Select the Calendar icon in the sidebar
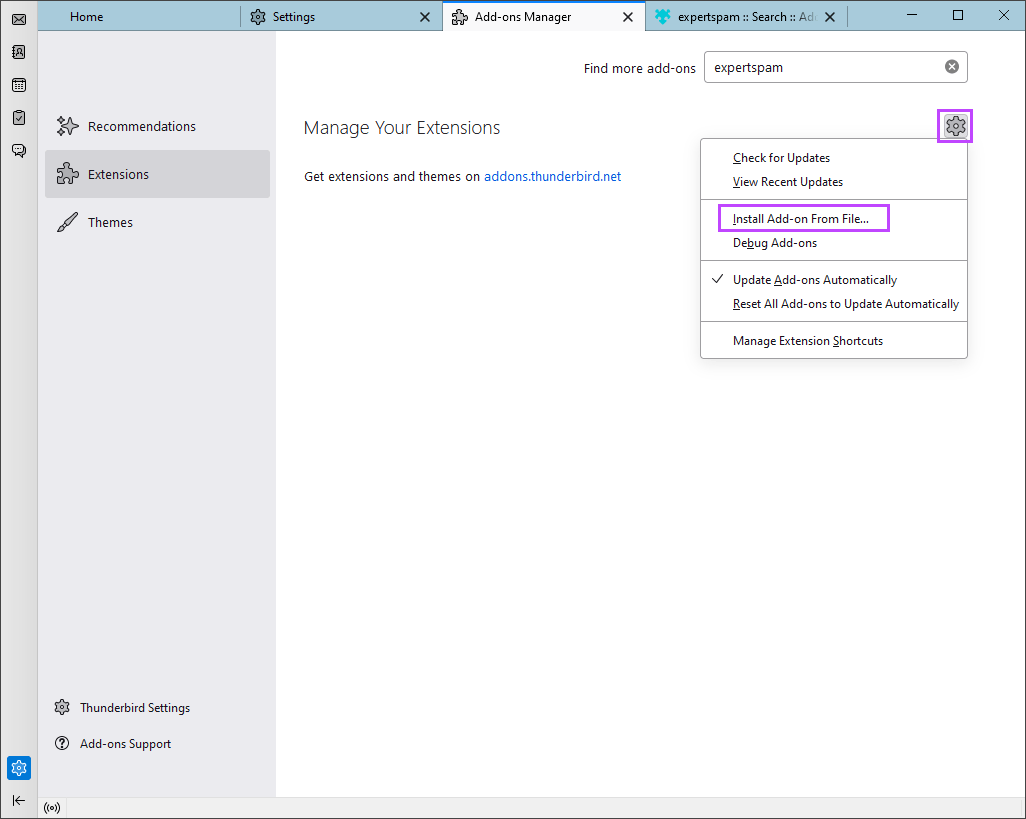 tap(18, 84)
